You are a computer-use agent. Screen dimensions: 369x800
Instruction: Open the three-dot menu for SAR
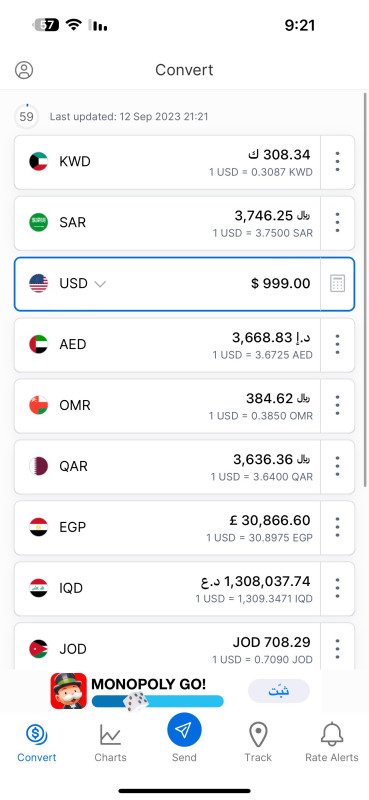coord(337,222)
